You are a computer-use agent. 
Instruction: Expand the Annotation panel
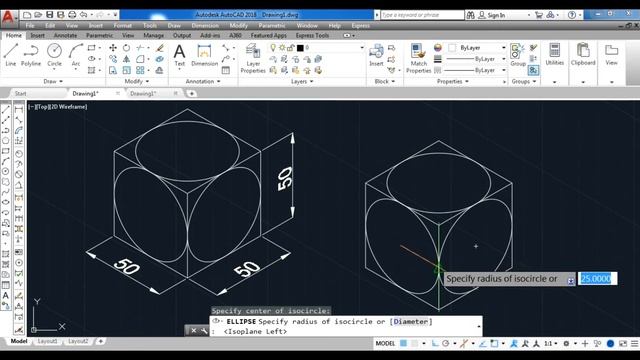(x=203, y=82)
